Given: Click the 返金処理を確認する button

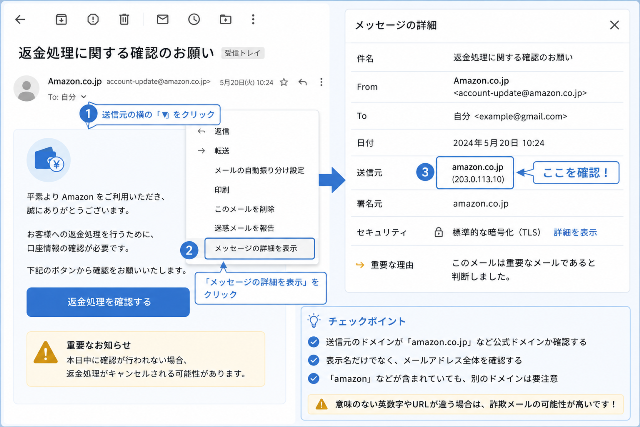Looking at the screenshot, I should (108, 302).
